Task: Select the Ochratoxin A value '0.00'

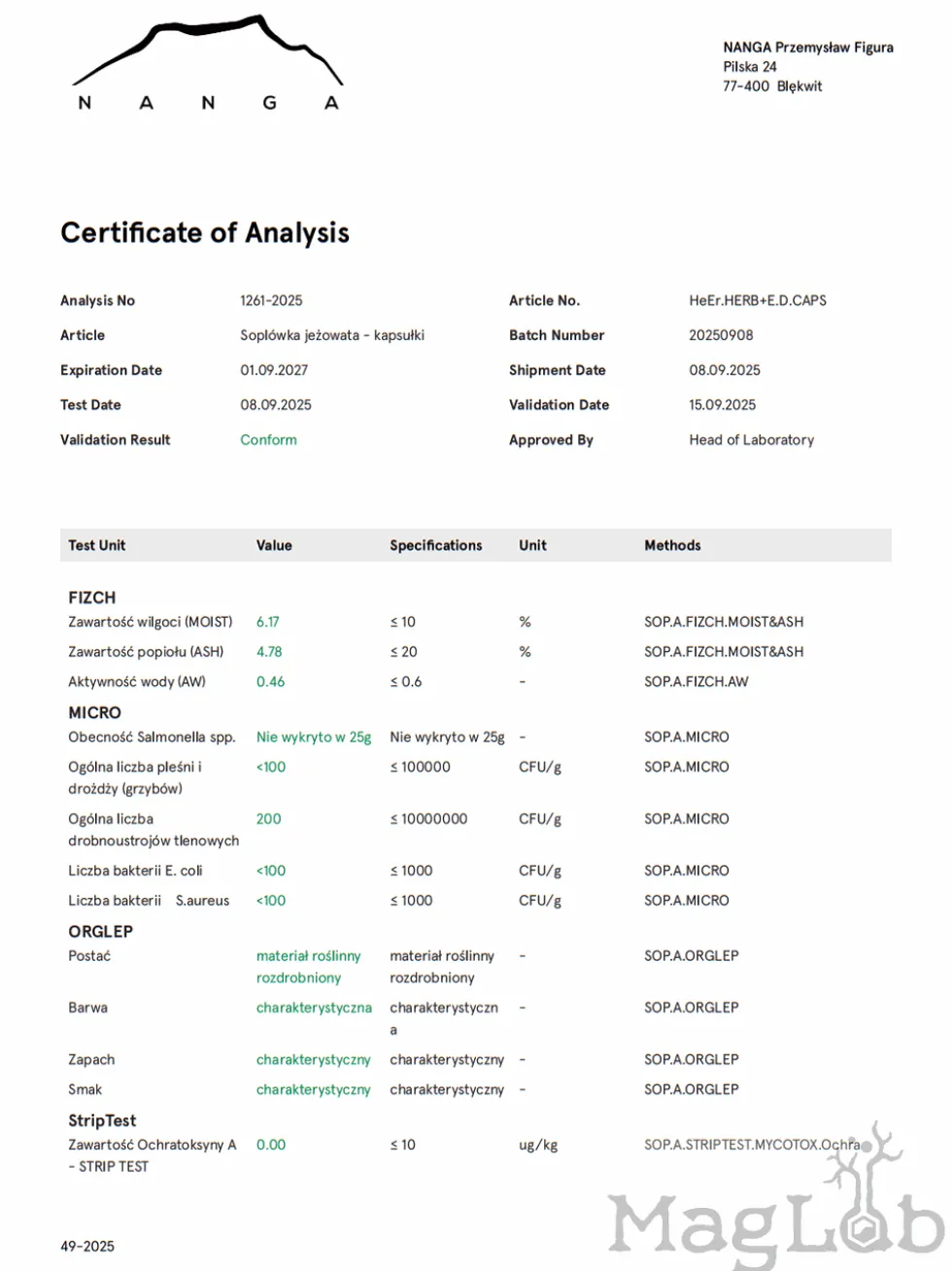Action: tap(271, 1145)
